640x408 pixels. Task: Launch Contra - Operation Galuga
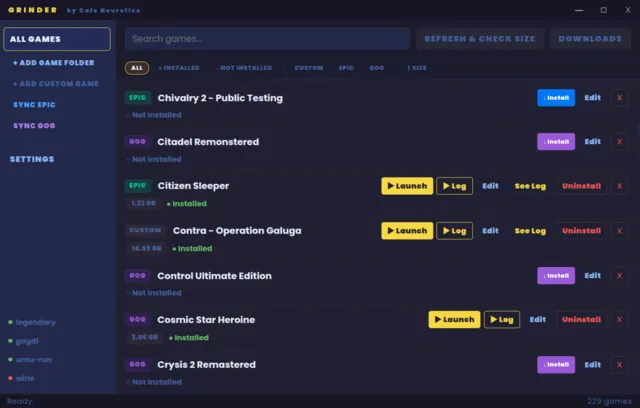coord(407,231)
